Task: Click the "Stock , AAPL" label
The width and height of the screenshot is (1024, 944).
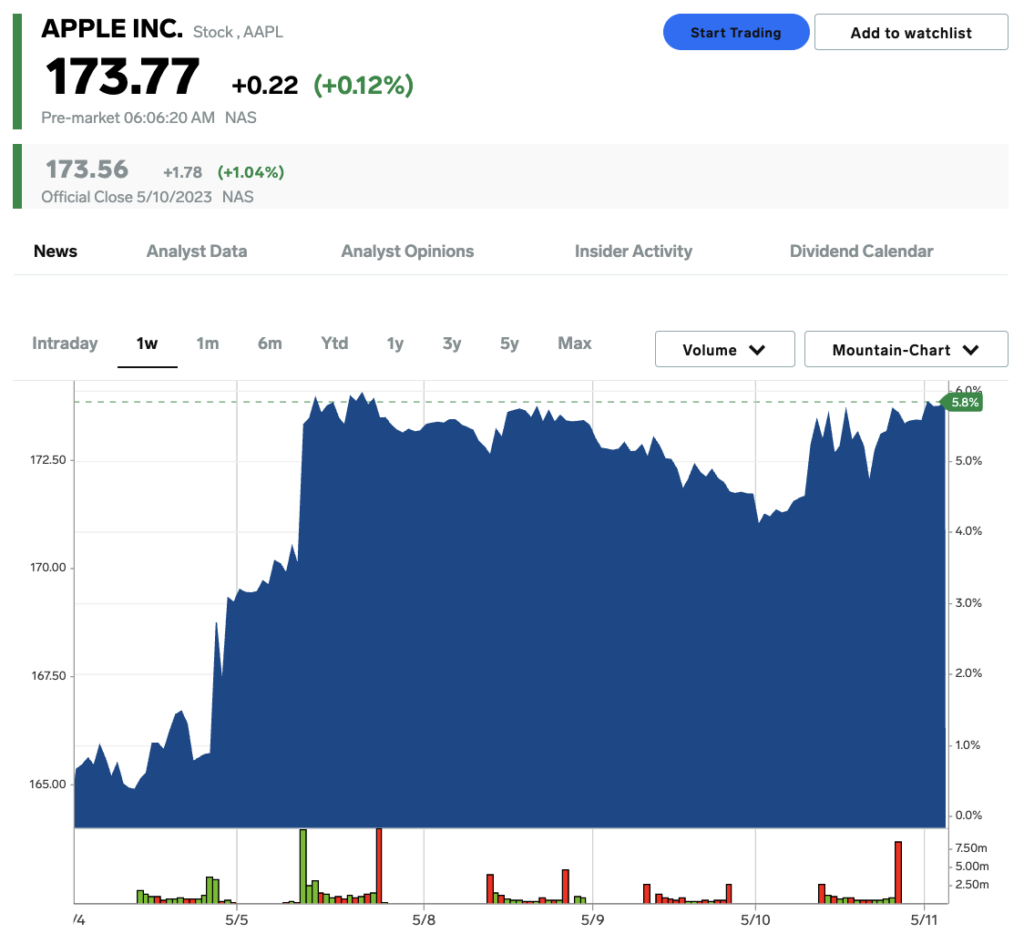Action: click(238, 32)
